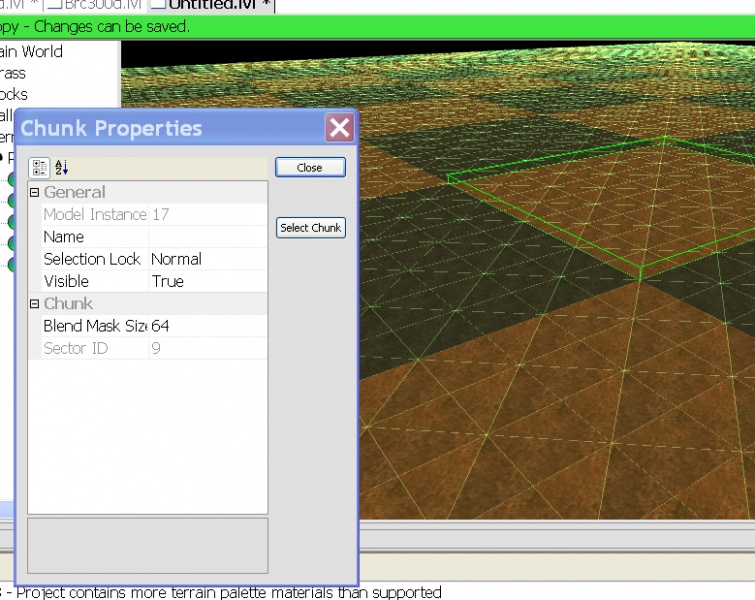Viewport: 755px width, 600px height.
Task: Click the Sector ID property row
Action: pyautogui.click(x=95, y=348)
